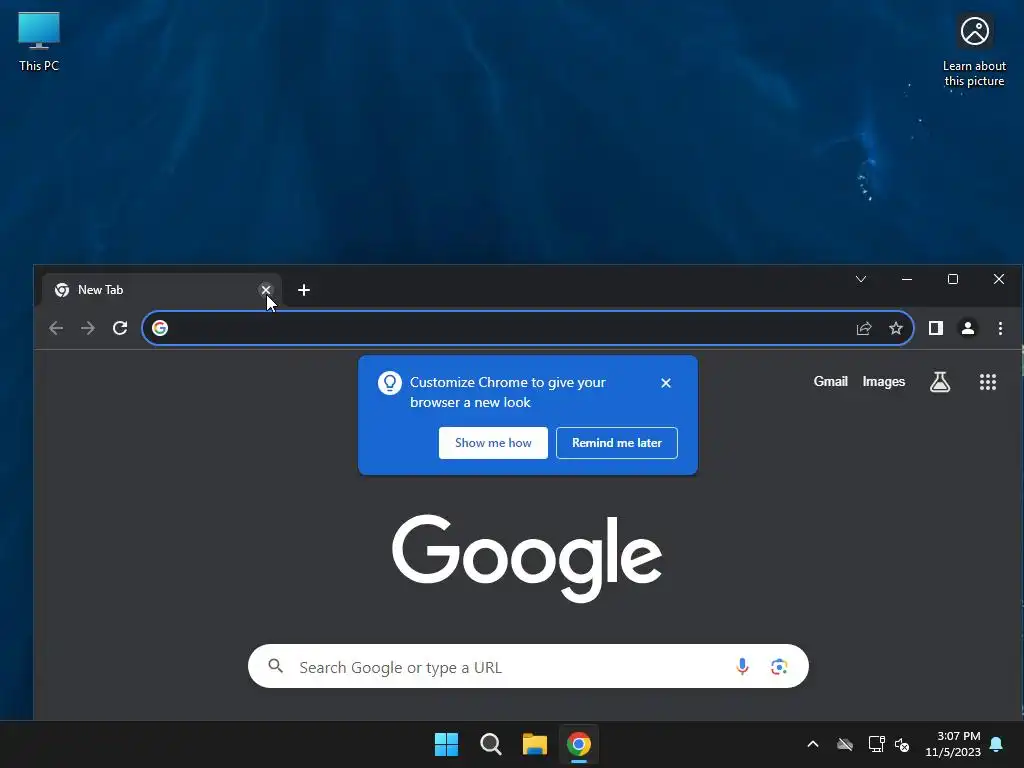Open This PC desktop icon

coord(39,41)
